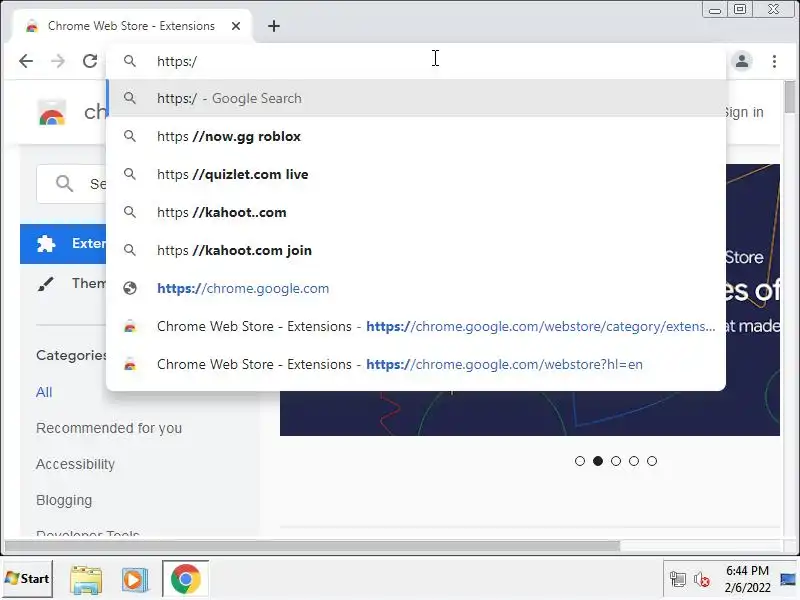Select the fourth carousel dot
800x600 pixels.
[x=634, y=461]
